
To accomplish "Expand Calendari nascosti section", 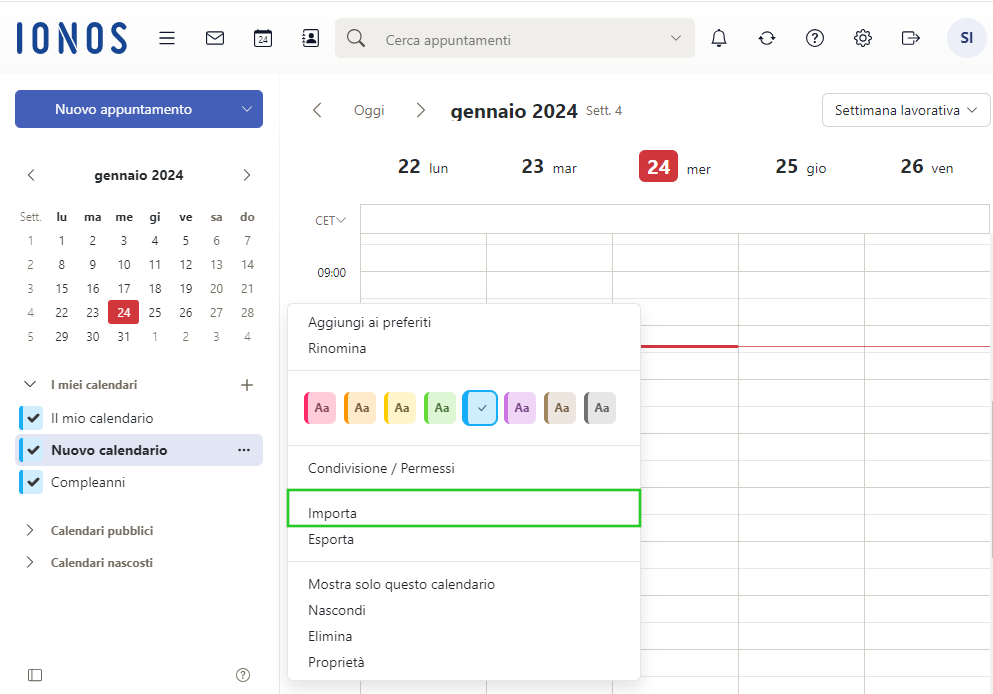I will point(30,562).
